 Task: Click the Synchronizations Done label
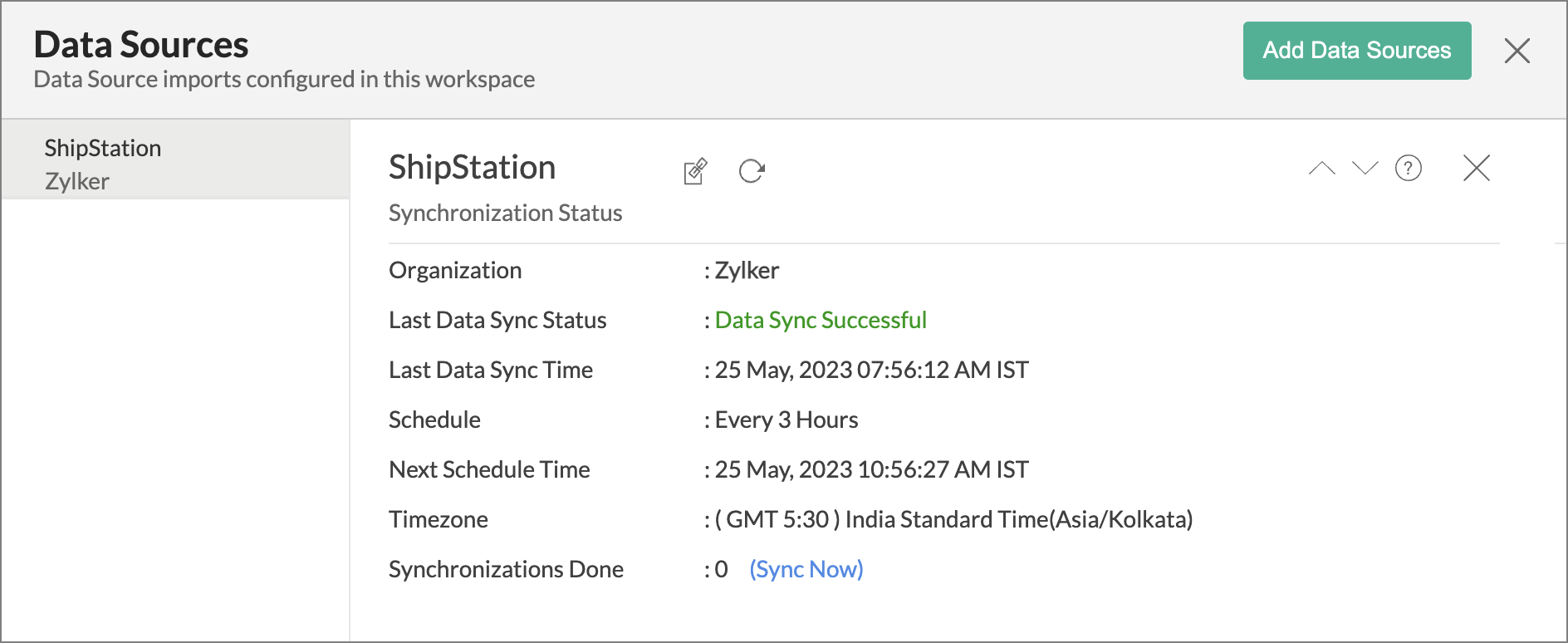tap(507, 569)
